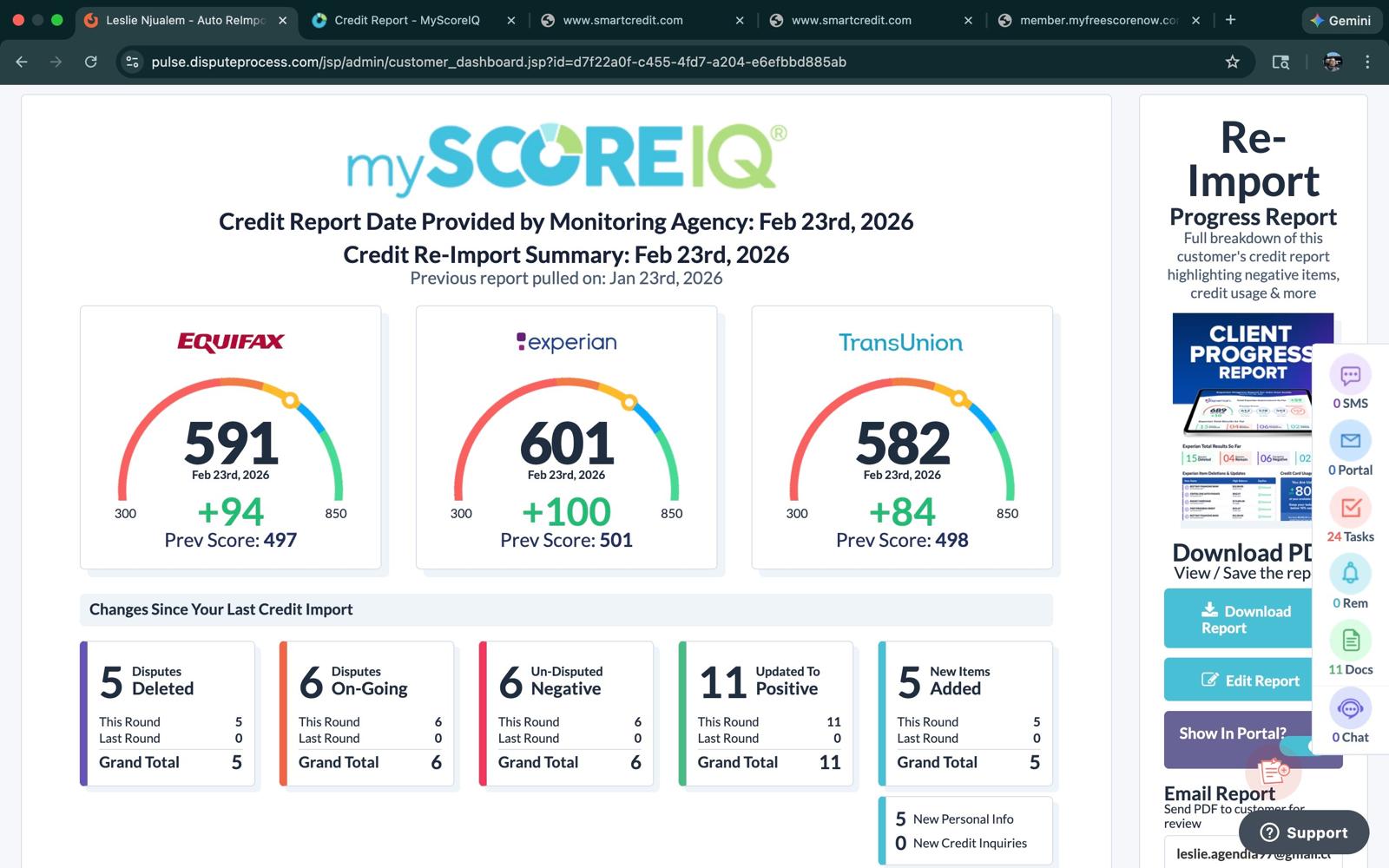
Task: Open the Tasks checklist icon
Action: [1350, 509]
